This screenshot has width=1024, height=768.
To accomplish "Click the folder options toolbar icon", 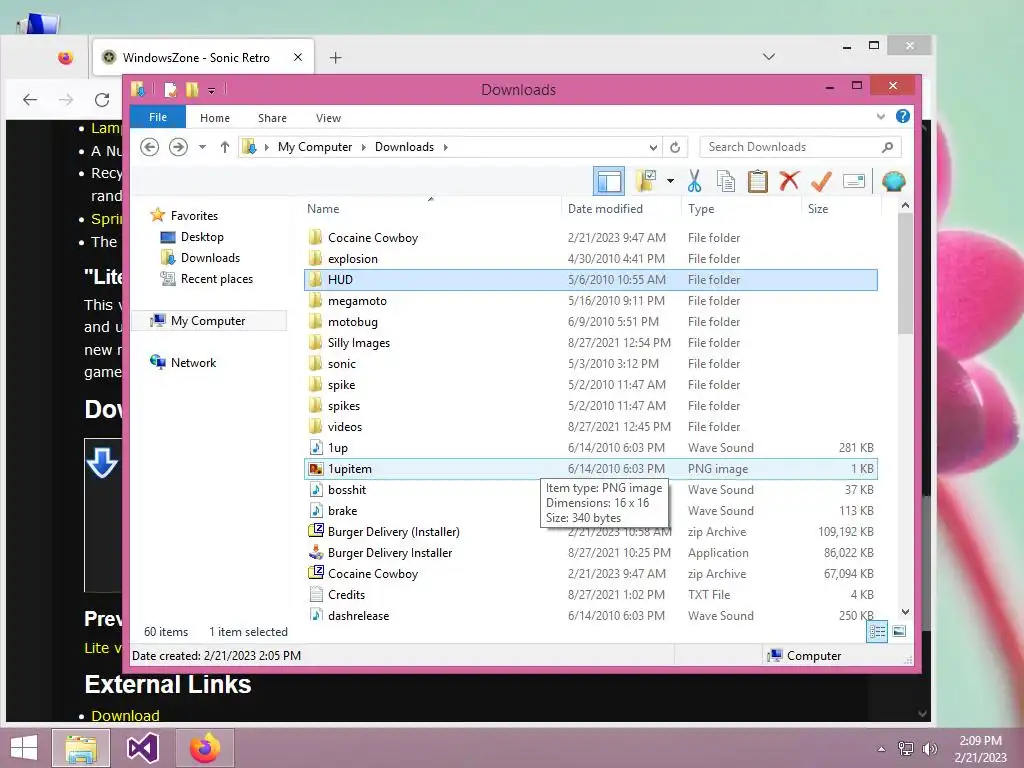I will tap(646, 181).
